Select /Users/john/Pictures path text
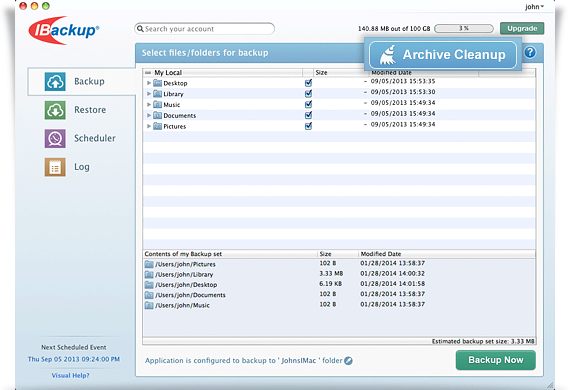This screenshot has width=570, height=390. coord(185,264)
